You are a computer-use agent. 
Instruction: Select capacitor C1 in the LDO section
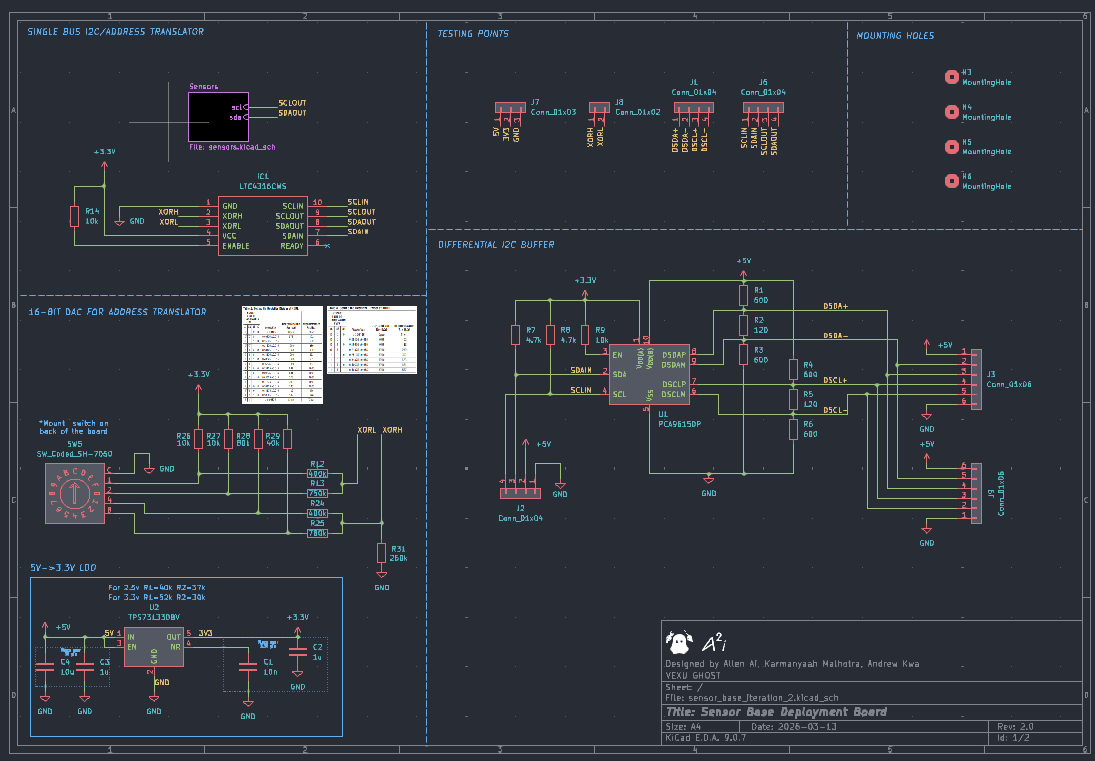click(246, 668)
